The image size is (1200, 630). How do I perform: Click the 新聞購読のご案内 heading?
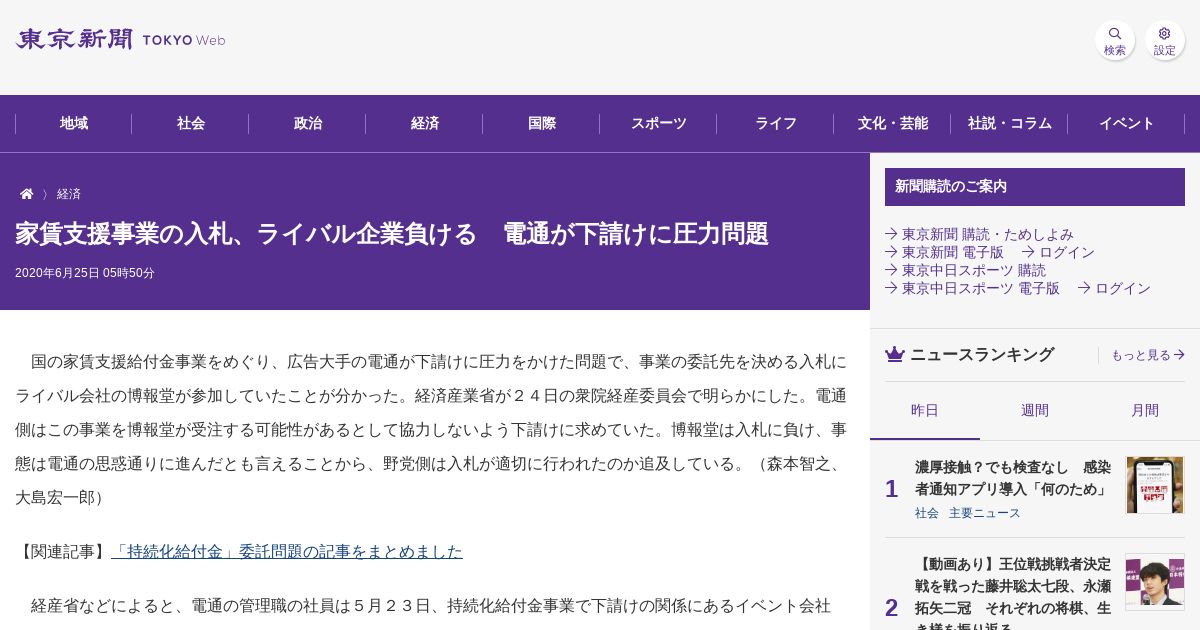pyautogui.click(x=1035, y=187)
